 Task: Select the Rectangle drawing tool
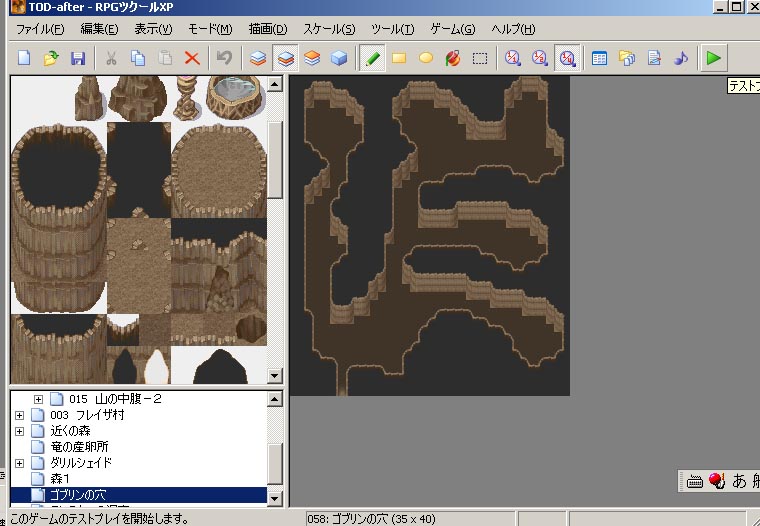click(399, 58)
